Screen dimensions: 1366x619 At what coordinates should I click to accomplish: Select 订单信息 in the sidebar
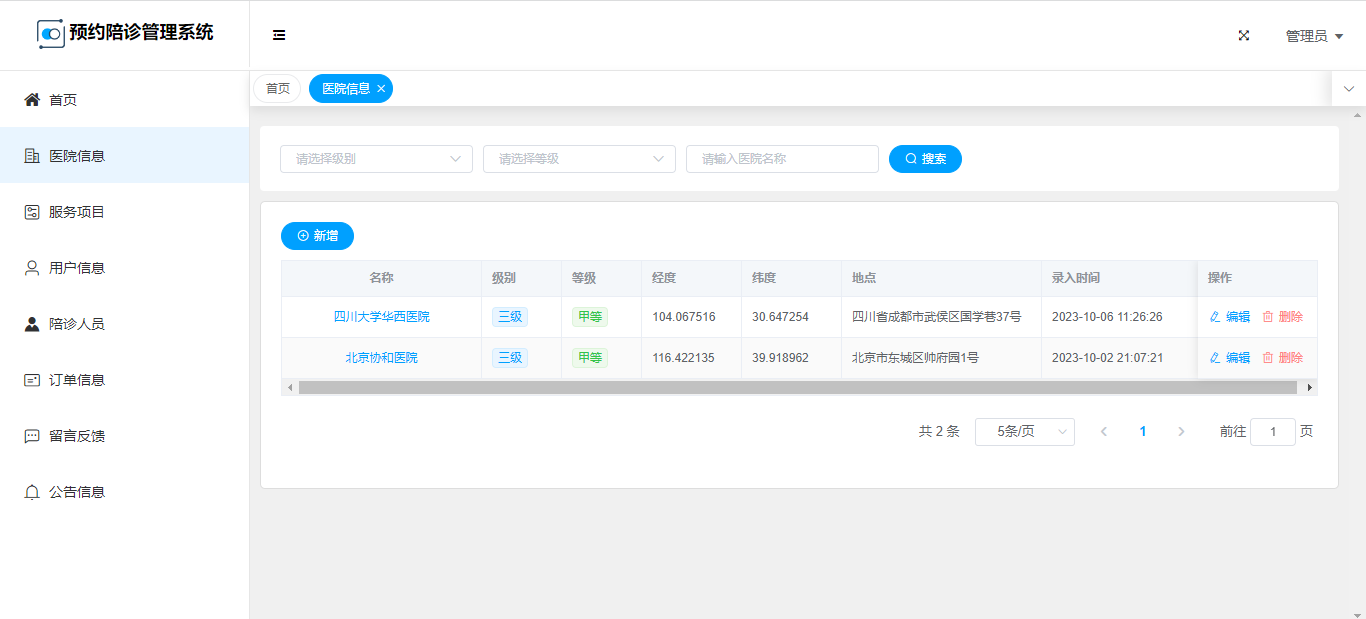[77, 380]
